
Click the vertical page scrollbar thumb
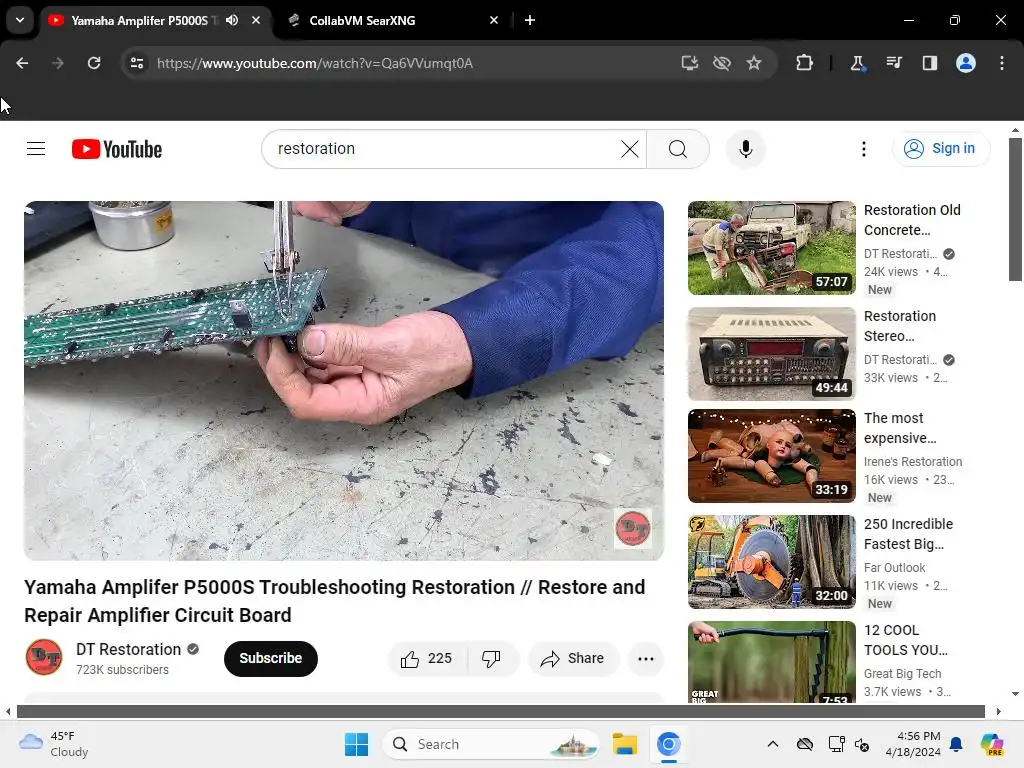1015,209
